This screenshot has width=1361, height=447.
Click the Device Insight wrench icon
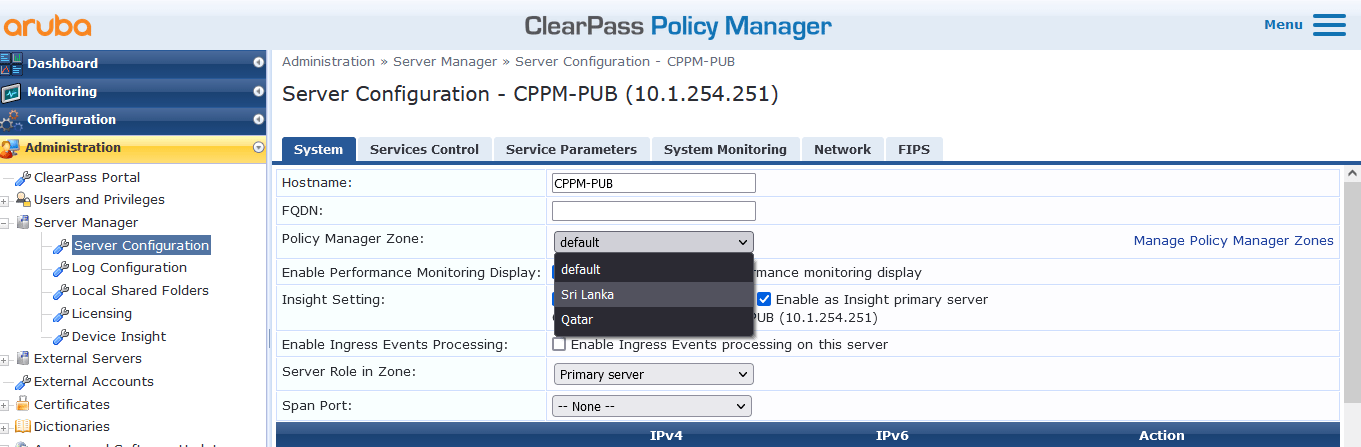click(61, 337)
